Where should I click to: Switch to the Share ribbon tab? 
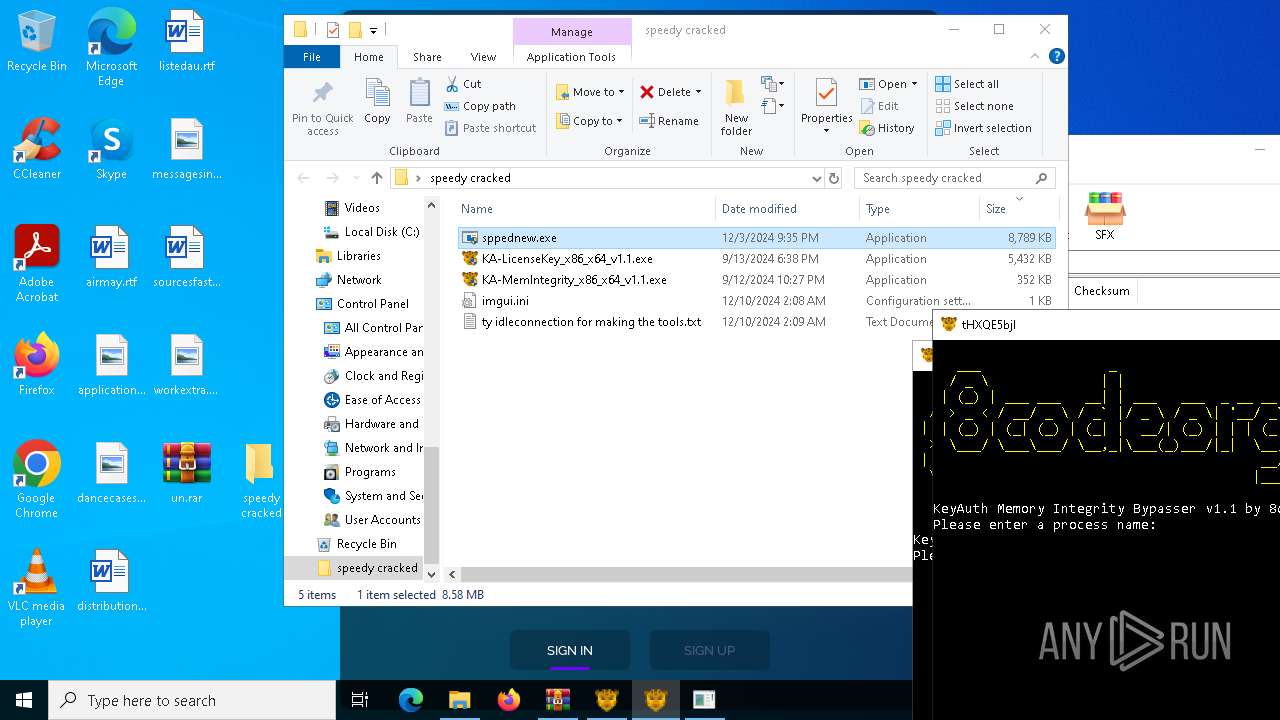click(x=427, y=57)
